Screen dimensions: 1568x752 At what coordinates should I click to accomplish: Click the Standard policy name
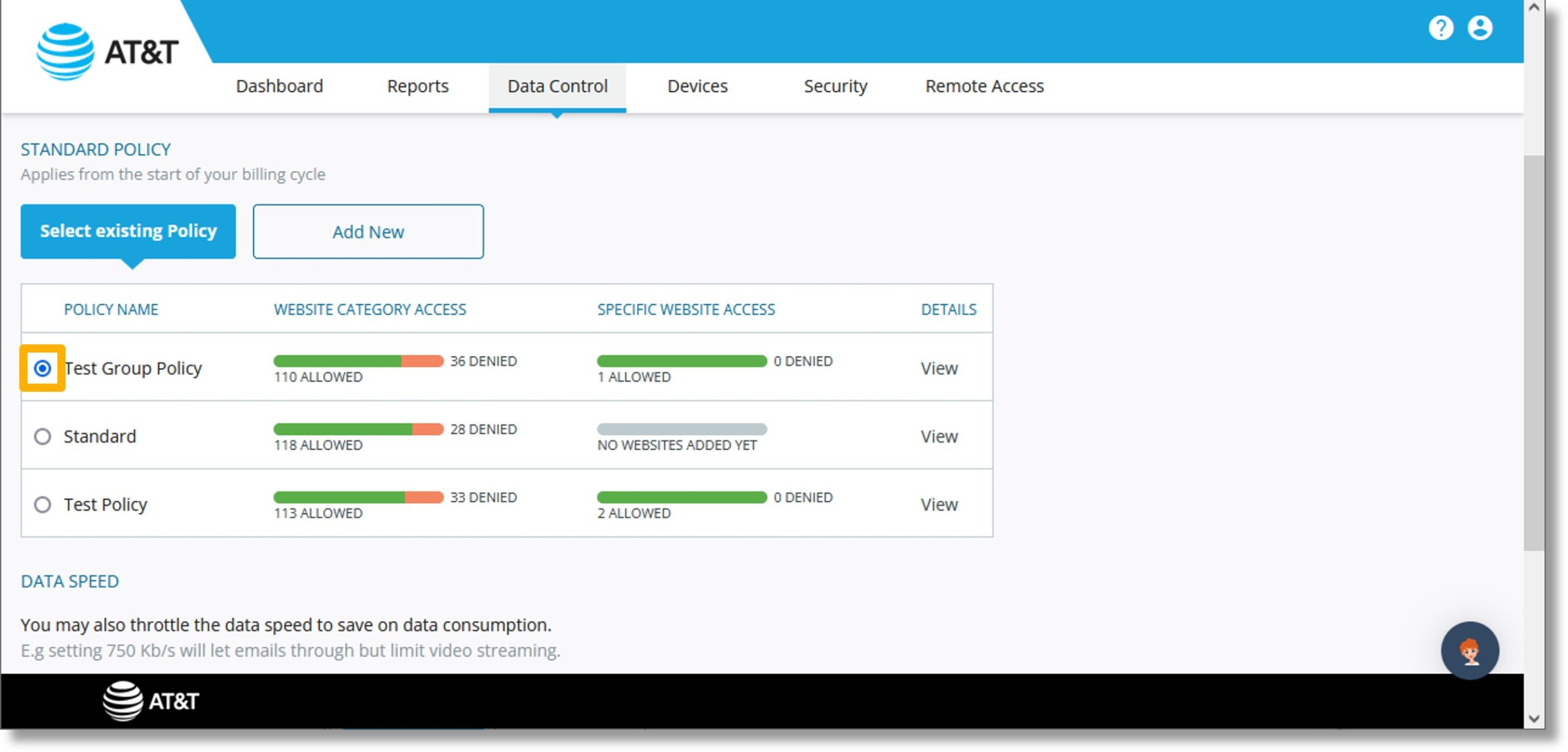100,436
